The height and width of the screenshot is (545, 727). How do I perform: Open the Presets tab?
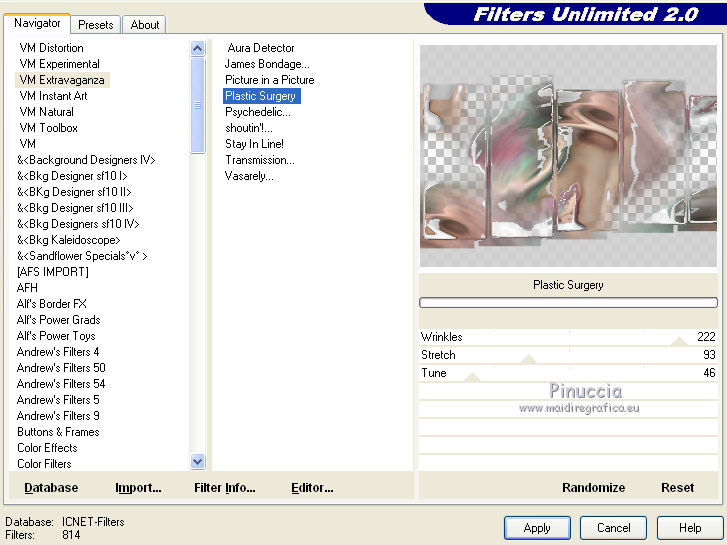pyautogui.click(x=96, y=25)
